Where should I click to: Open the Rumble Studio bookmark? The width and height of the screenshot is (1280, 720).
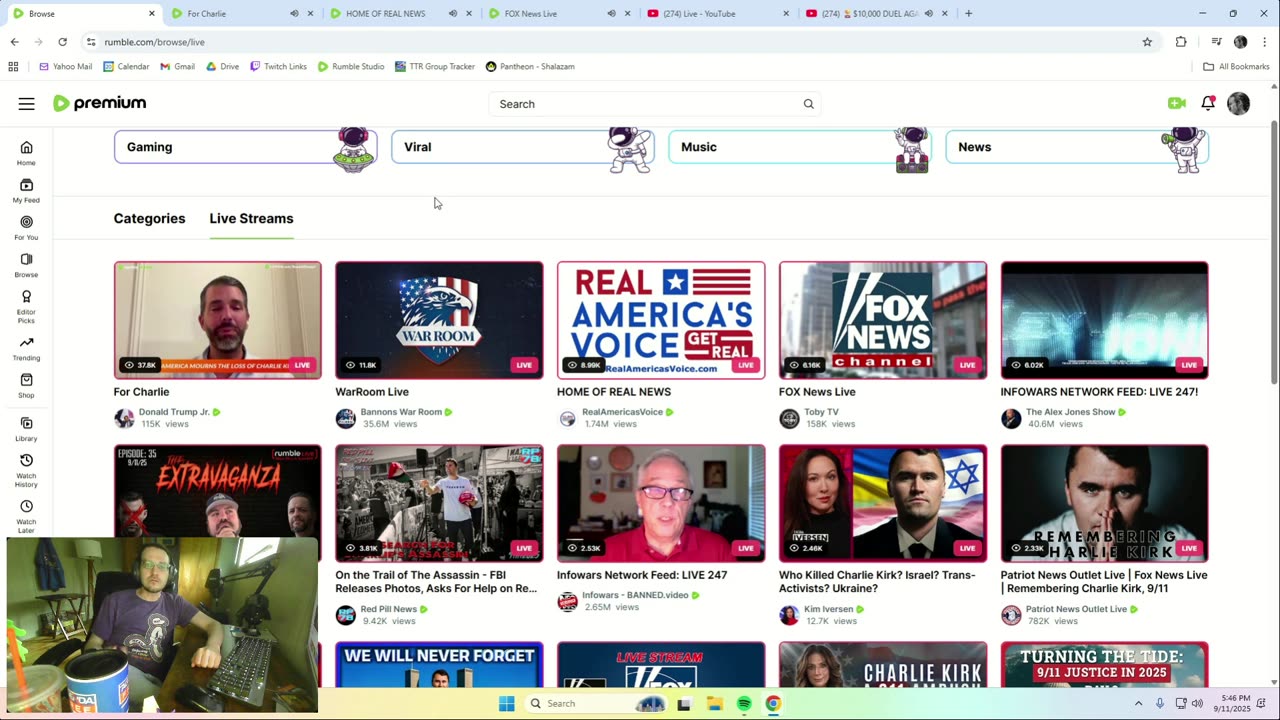coord(351,66)
